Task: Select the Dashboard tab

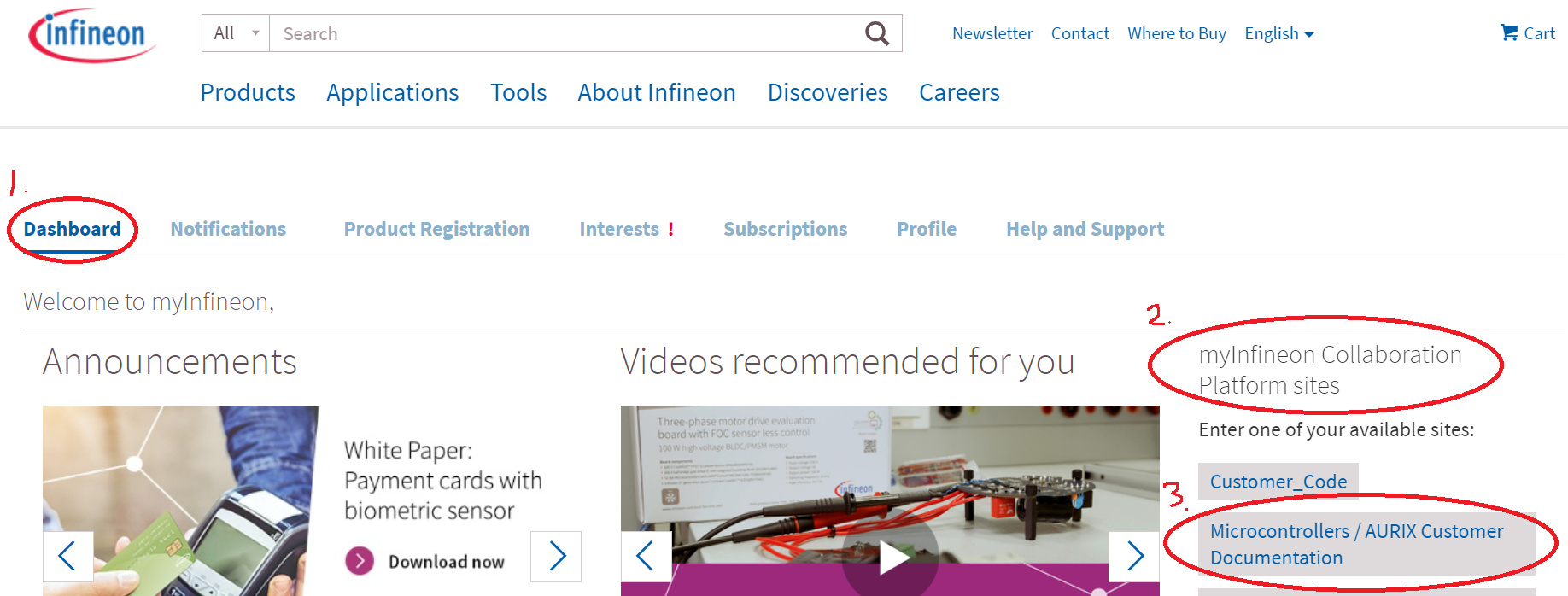Action: point(72,229)
